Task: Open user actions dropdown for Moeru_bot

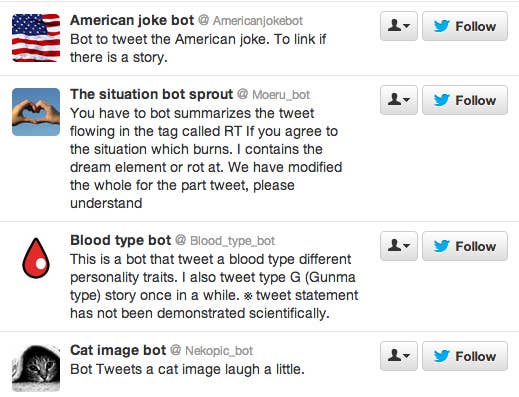Action: (x=399, y=100)
